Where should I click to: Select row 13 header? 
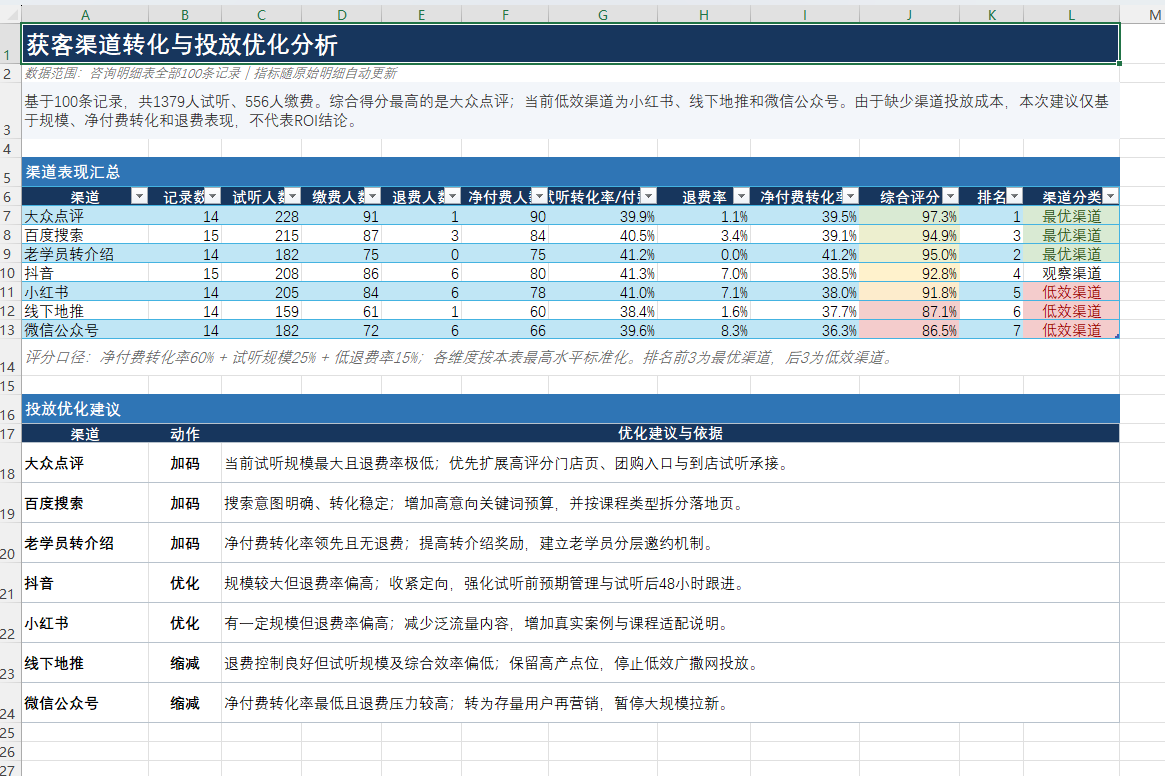(10, 330)
